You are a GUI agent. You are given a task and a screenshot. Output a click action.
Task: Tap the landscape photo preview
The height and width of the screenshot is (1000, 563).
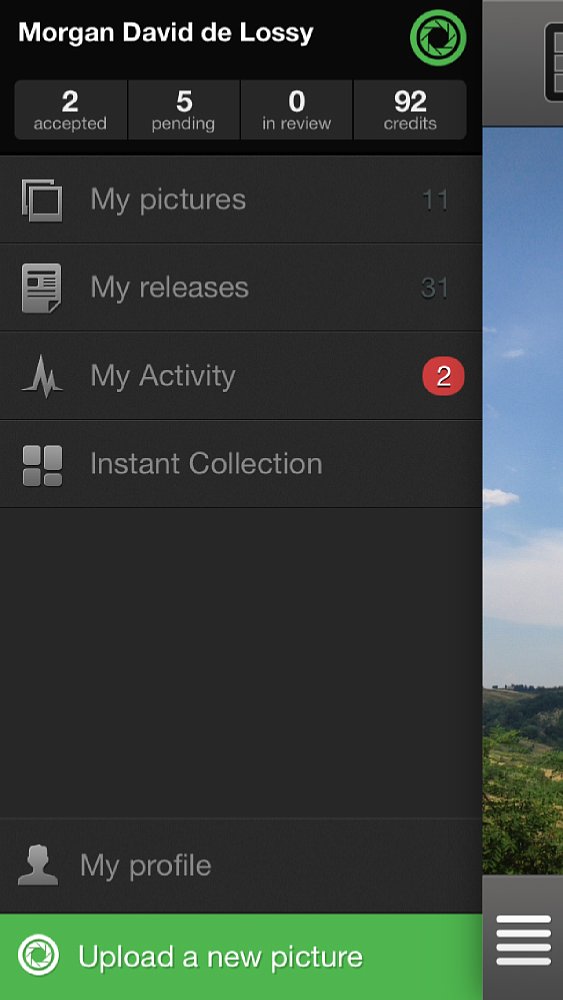(x=523, y=501)
